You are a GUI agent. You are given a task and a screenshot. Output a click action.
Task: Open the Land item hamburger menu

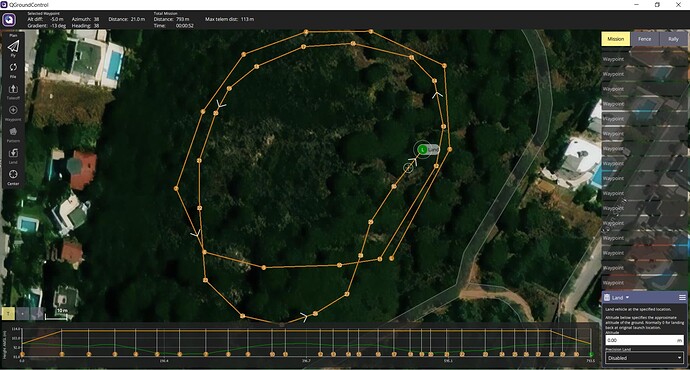coord(682,298)
